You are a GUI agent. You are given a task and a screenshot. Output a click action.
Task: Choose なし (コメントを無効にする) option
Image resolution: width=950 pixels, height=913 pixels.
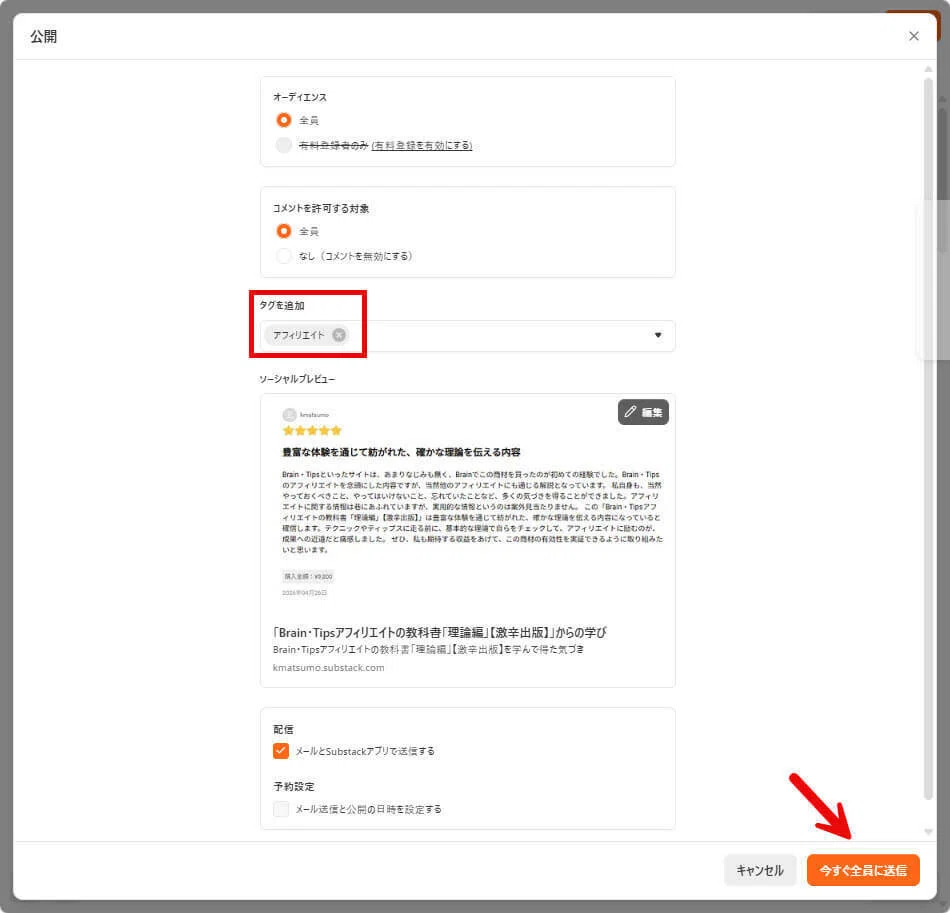tap(284, 256)
